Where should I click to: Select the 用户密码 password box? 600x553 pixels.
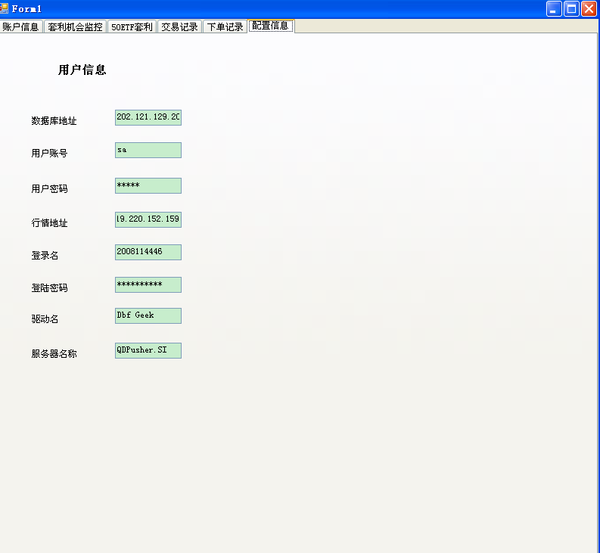point(148,186)
